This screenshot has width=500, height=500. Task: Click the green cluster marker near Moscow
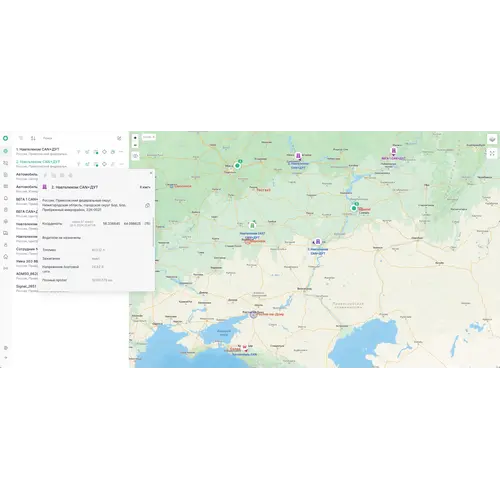pos(237,165)
